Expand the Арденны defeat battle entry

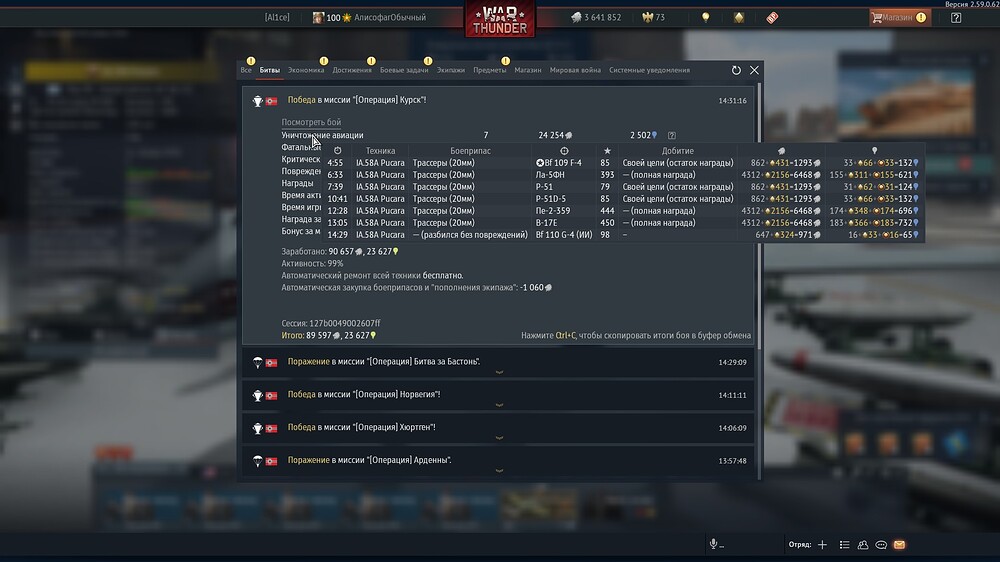[498, 461]
